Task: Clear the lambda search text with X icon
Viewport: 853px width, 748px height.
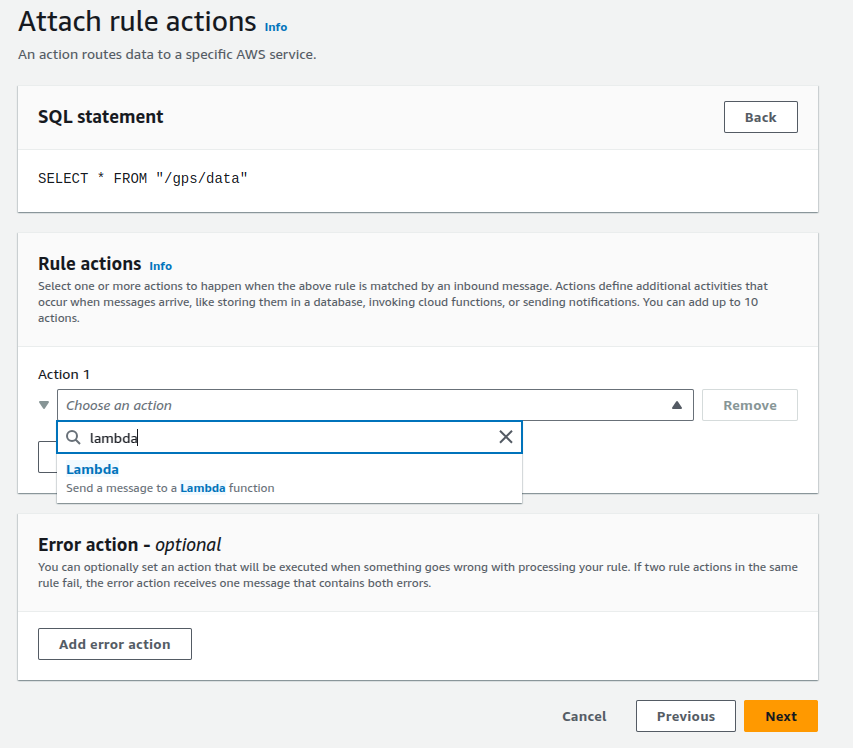Action: [505, 437]
